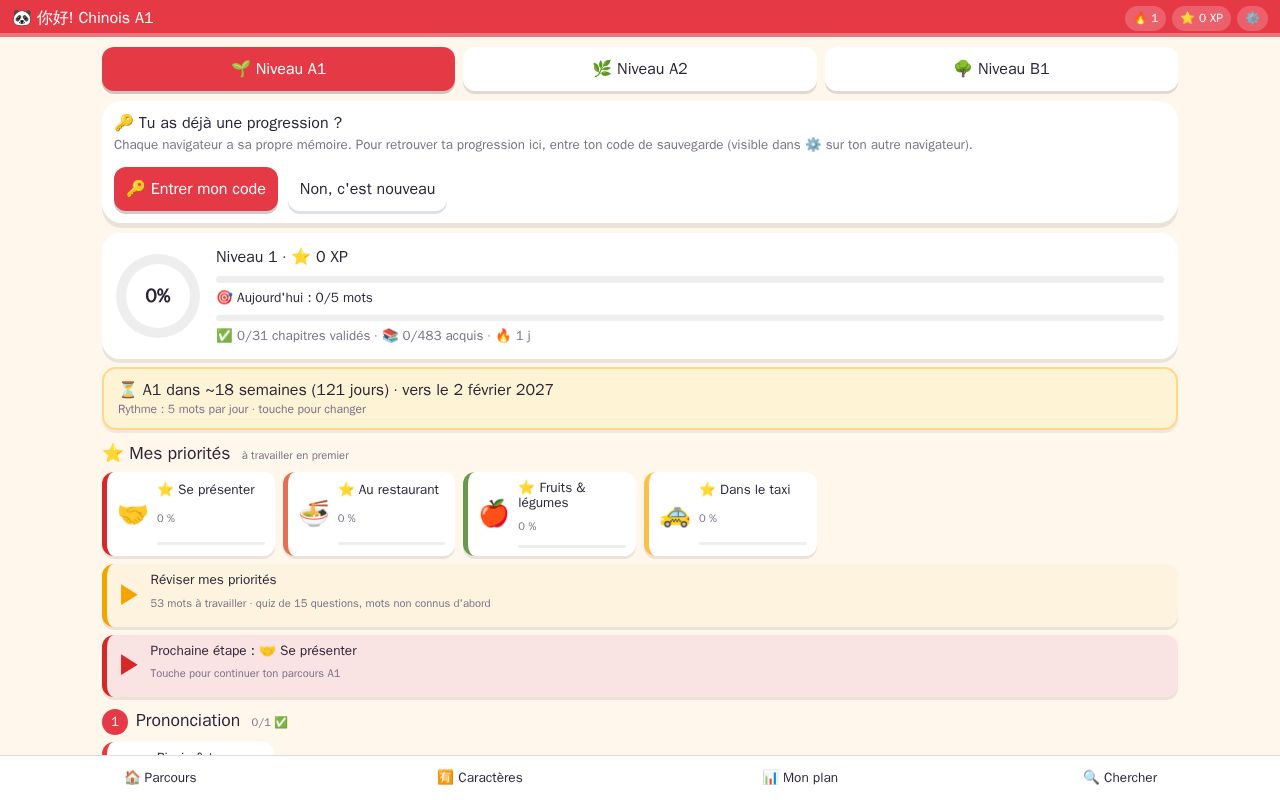Viewport: 1280px width, 800px height.
Task: Click the handshake icon on Se présenter card
Action: click(x=133, y=514)
